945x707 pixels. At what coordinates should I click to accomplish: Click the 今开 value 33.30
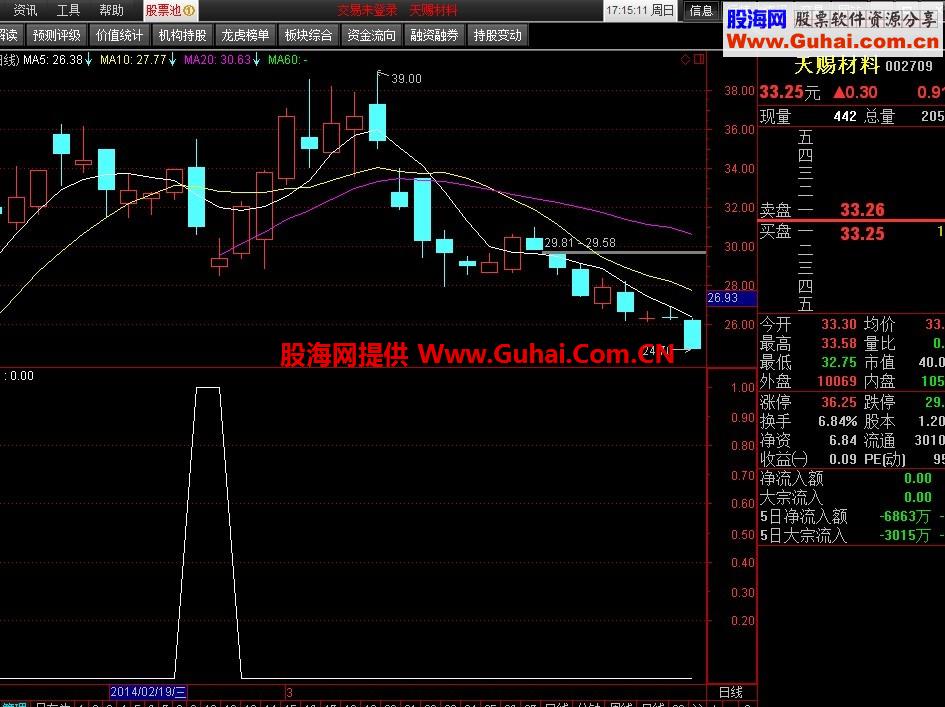click(x=839, y=324)
